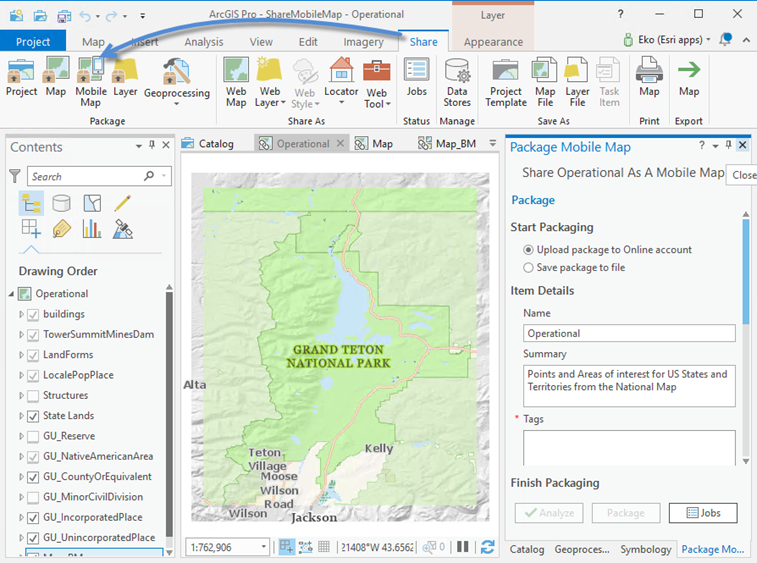Screen dimensions: 757x563
Task: Switch to the Map_BM view tab
Action: click(x=447, y=143)
